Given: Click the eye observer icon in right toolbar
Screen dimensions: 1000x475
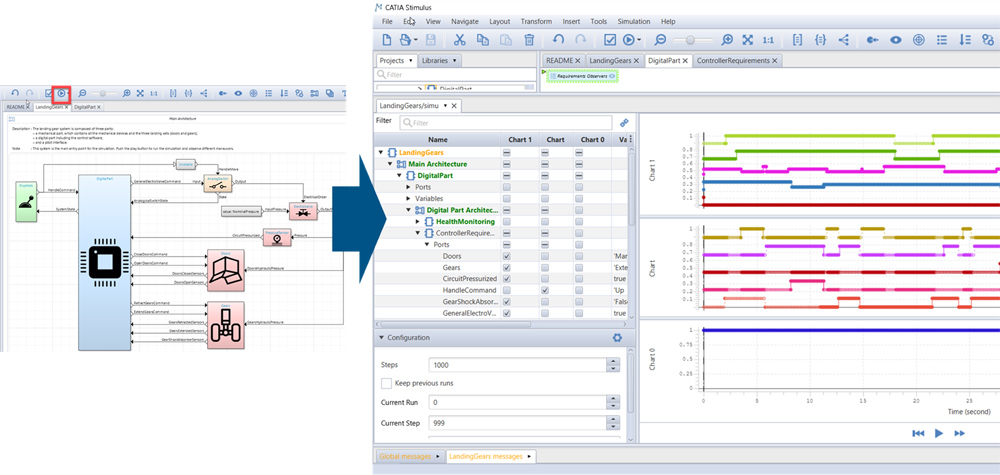Looking at the screenshot, I should pos(896,40).
